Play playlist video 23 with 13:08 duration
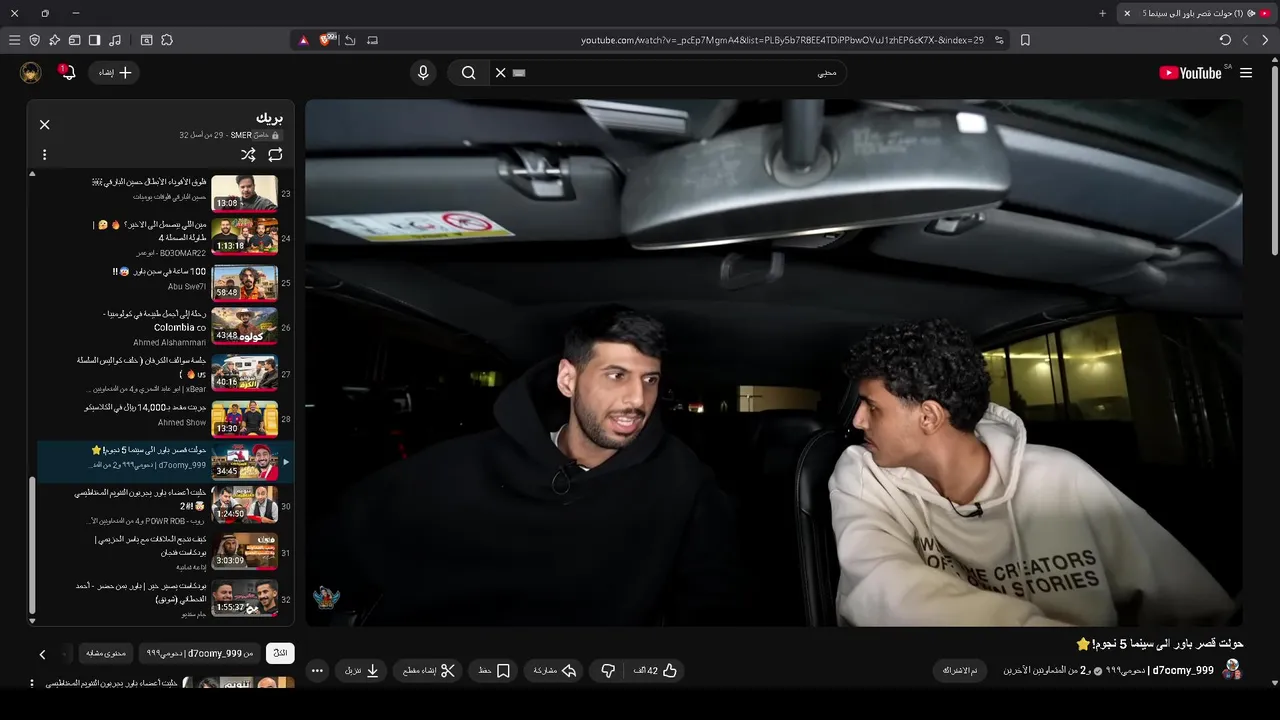The height and width of the screenshot is (720, 1280). click(165, 193)
